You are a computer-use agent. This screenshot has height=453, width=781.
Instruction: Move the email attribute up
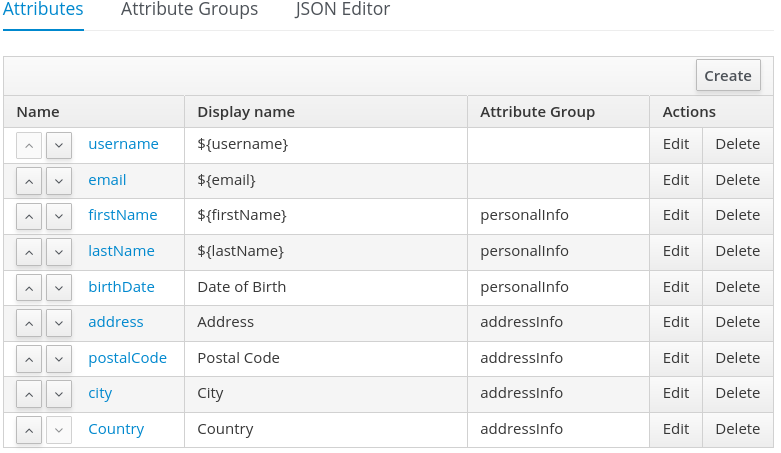(29, 181)
